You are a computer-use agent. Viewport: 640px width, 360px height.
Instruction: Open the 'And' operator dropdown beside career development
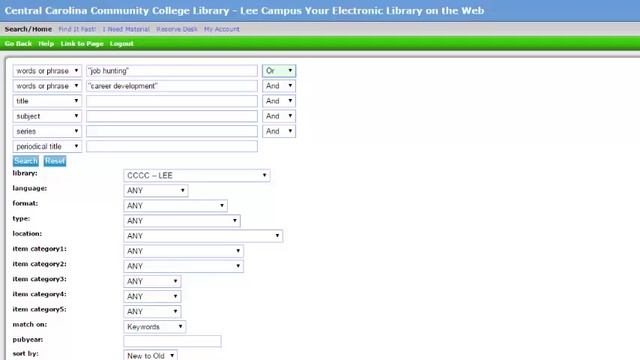[279, 86]
